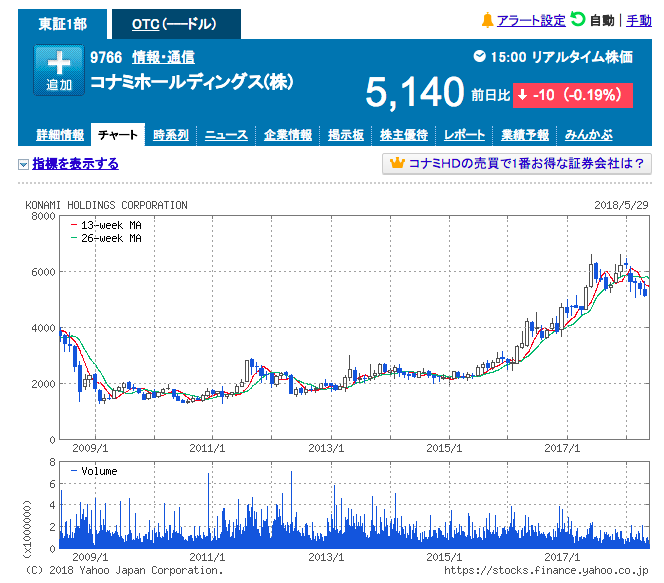
Task: Expand the 指標を表示する arrow toggle
Action: (x=23, y=164)
